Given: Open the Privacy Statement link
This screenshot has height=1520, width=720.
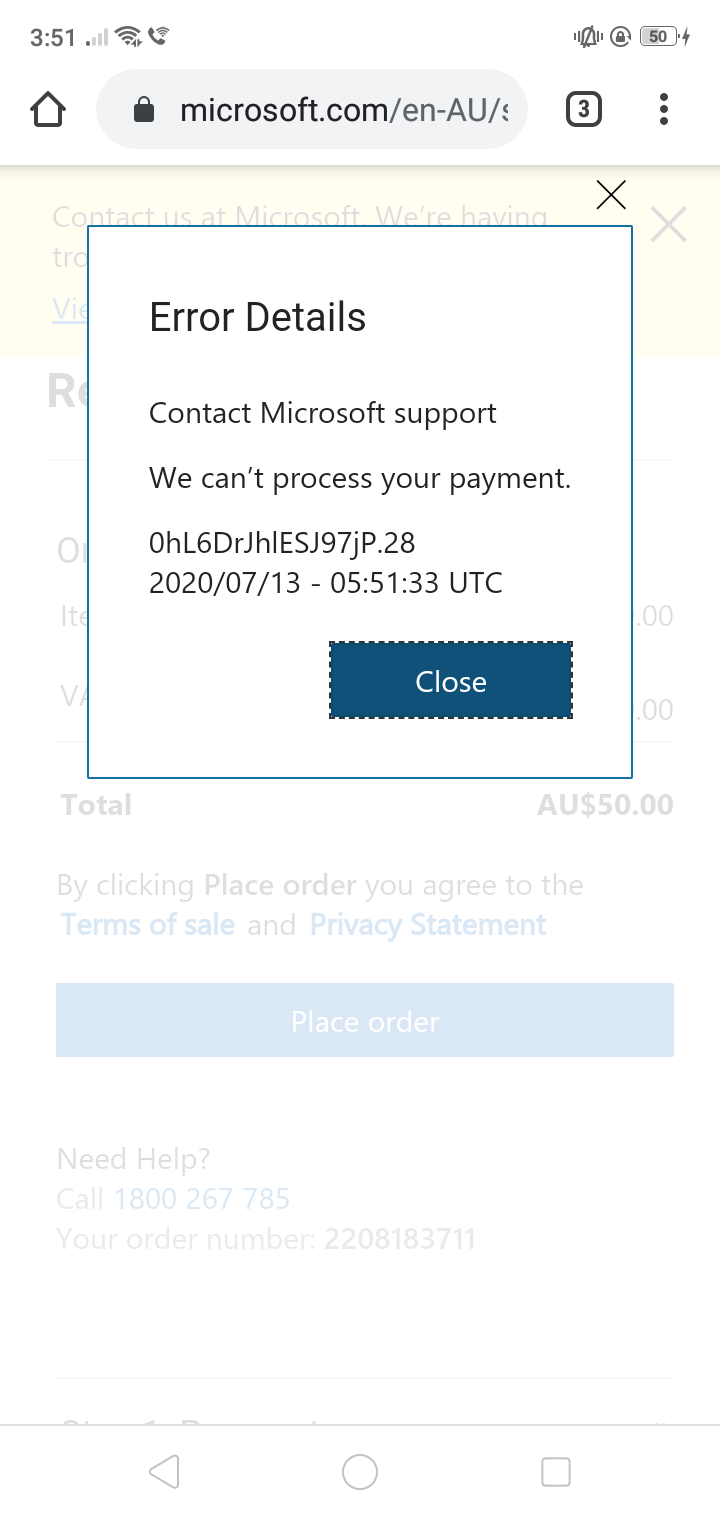Looking at the screenshot, I should tap(428, 925).
